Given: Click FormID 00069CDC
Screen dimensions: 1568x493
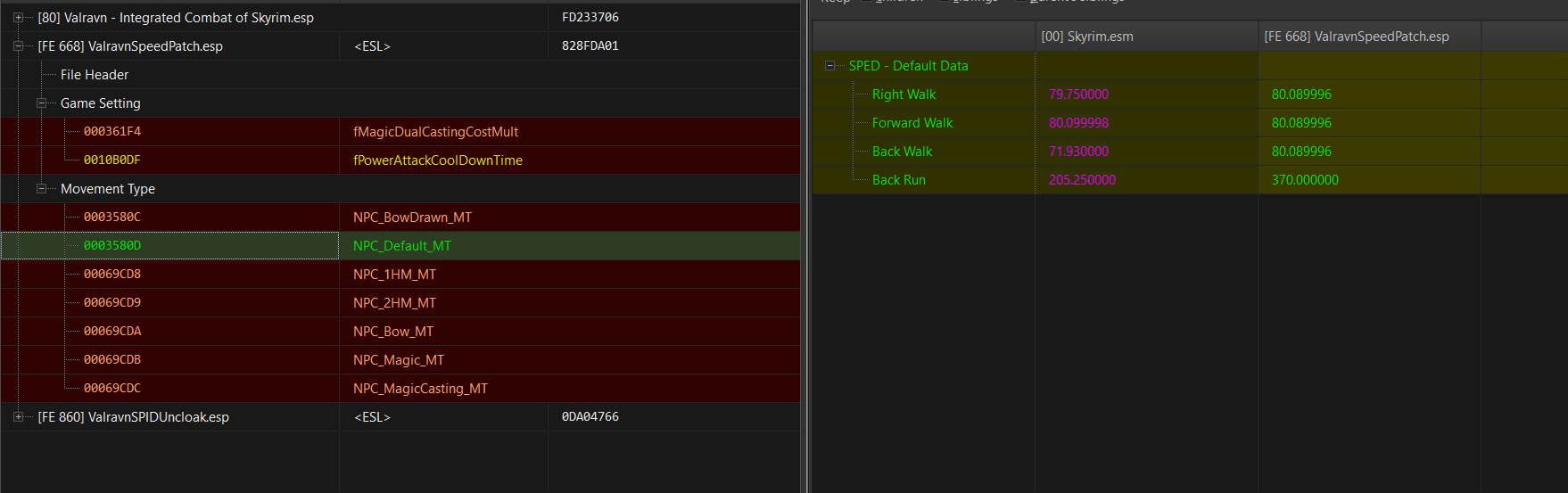Looking at the screenshot, I should pos(112,389).
